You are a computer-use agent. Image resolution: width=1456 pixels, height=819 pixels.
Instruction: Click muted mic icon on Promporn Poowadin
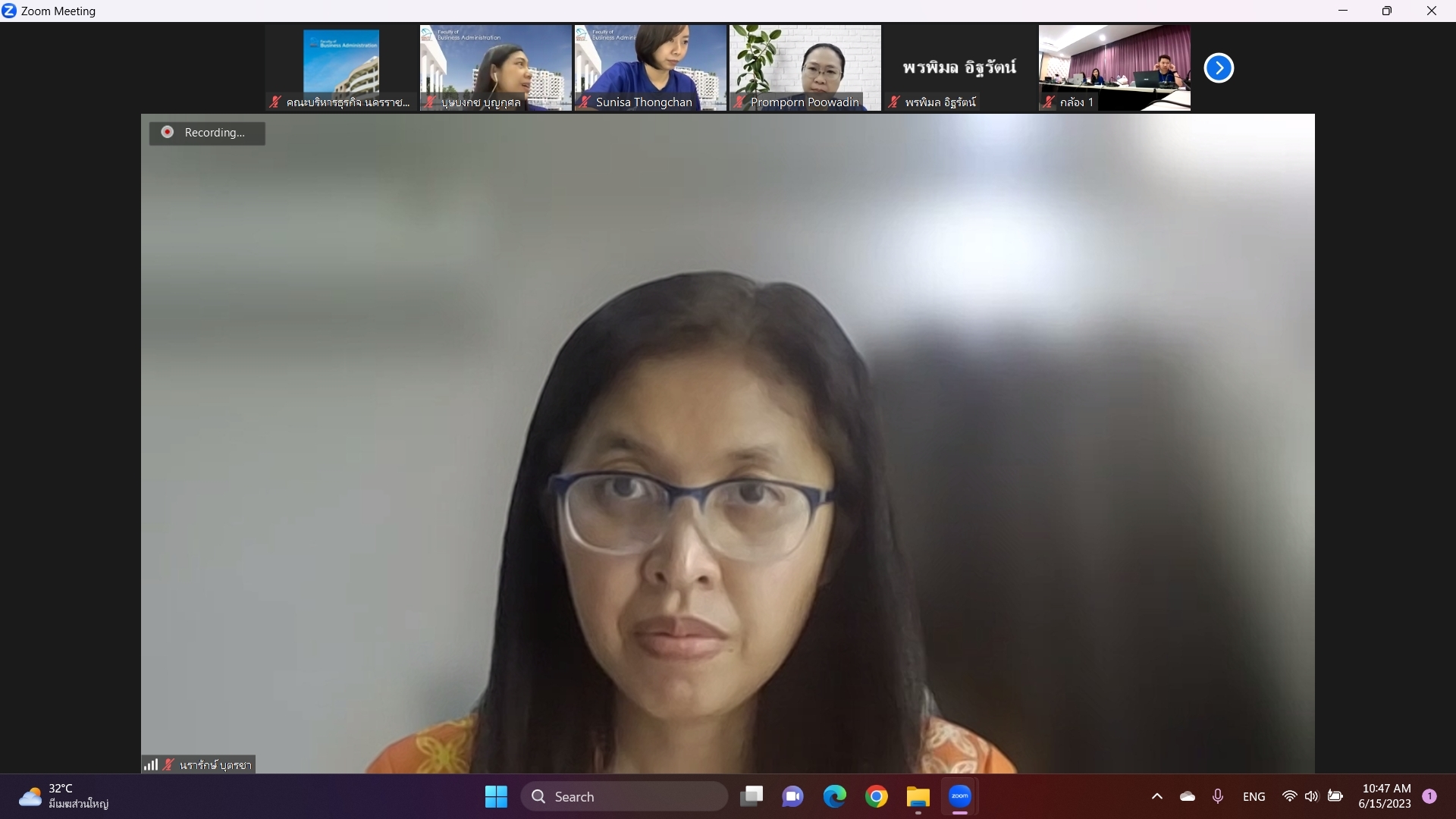coord(739,102)
